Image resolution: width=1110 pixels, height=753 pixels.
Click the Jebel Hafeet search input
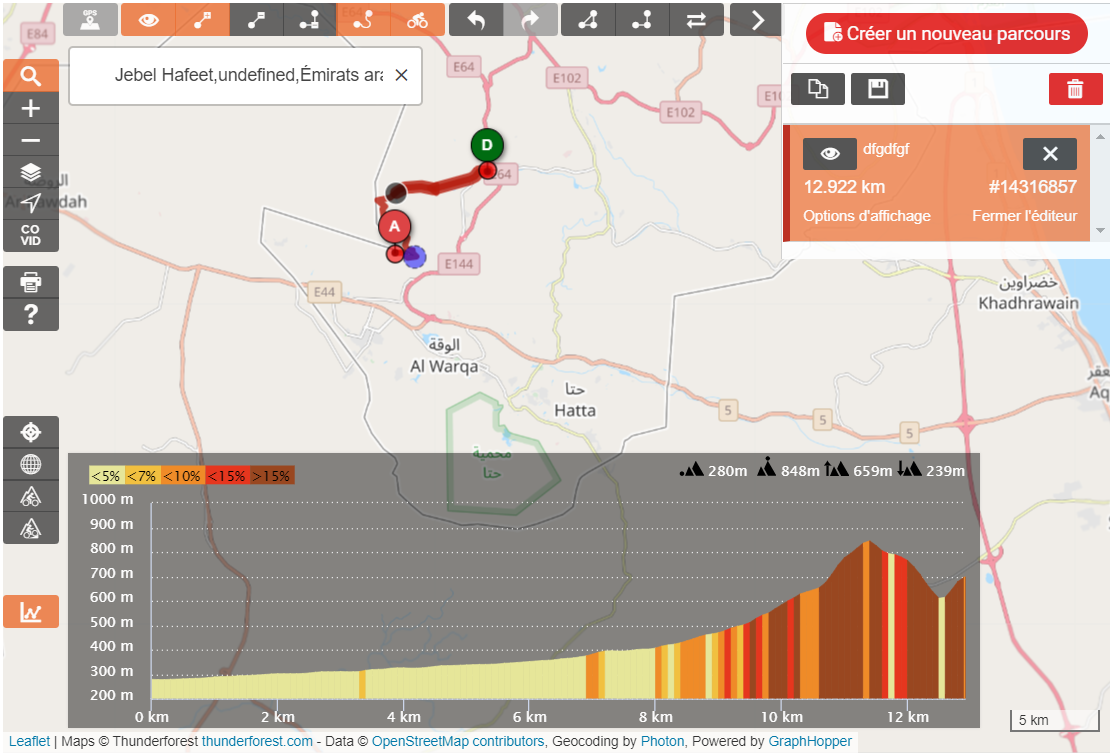pos(248,75)
